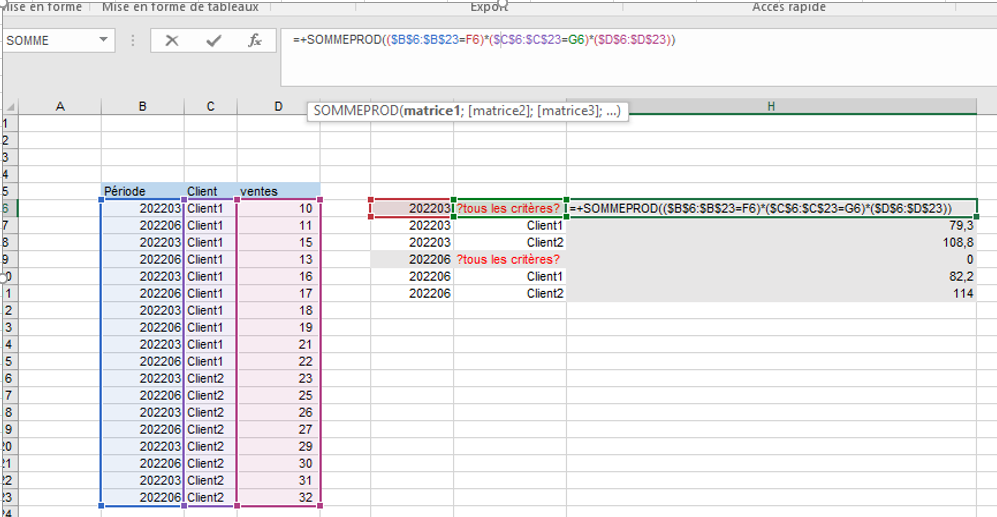This screenshot has height=517, width=997.
Task: Click [matrice3] argument in function tooltip
Action: (x=568, y=111)
